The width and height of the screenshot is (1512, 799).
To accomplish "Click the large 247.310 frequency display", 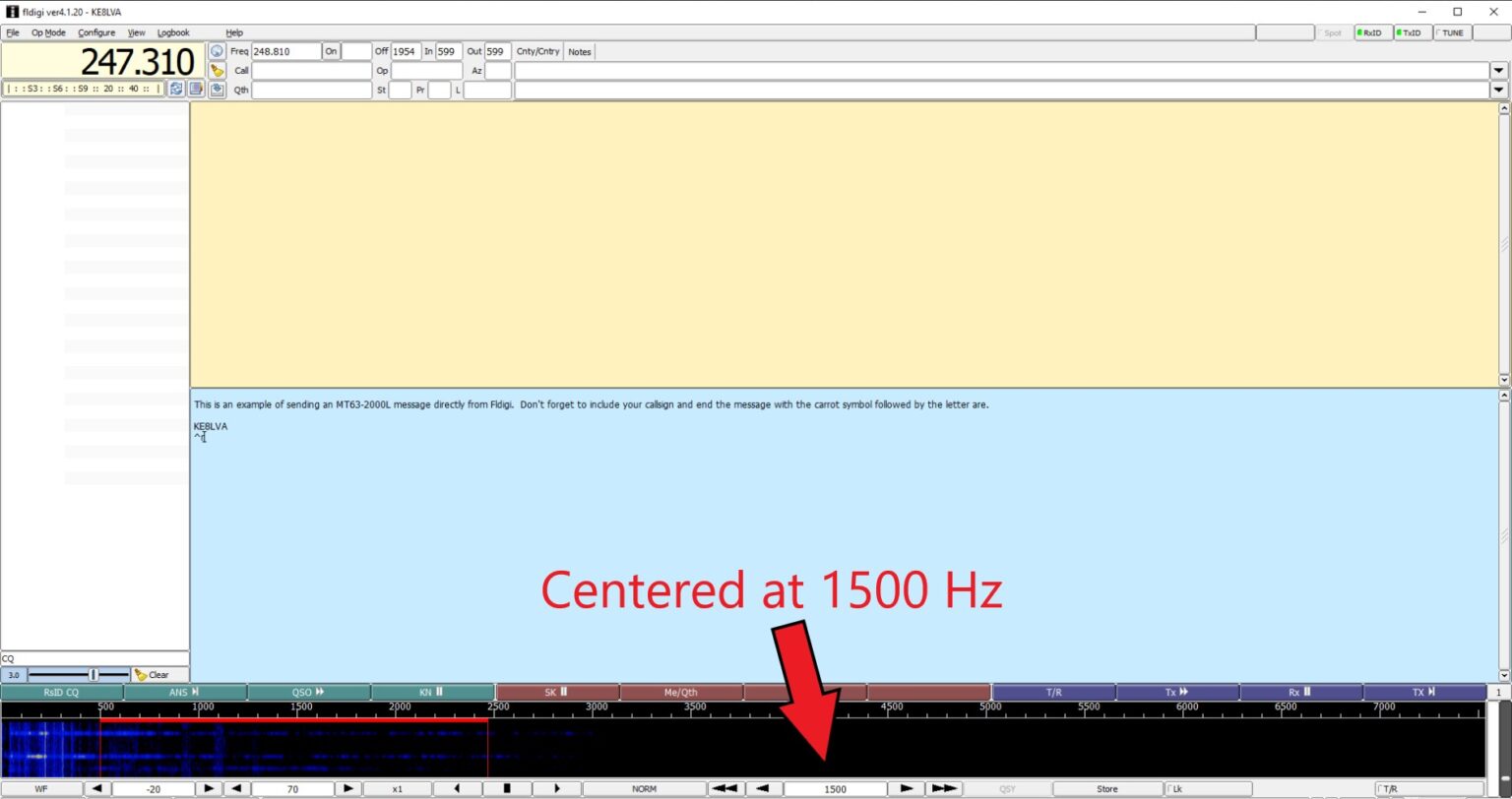I will tap(102, 61).
